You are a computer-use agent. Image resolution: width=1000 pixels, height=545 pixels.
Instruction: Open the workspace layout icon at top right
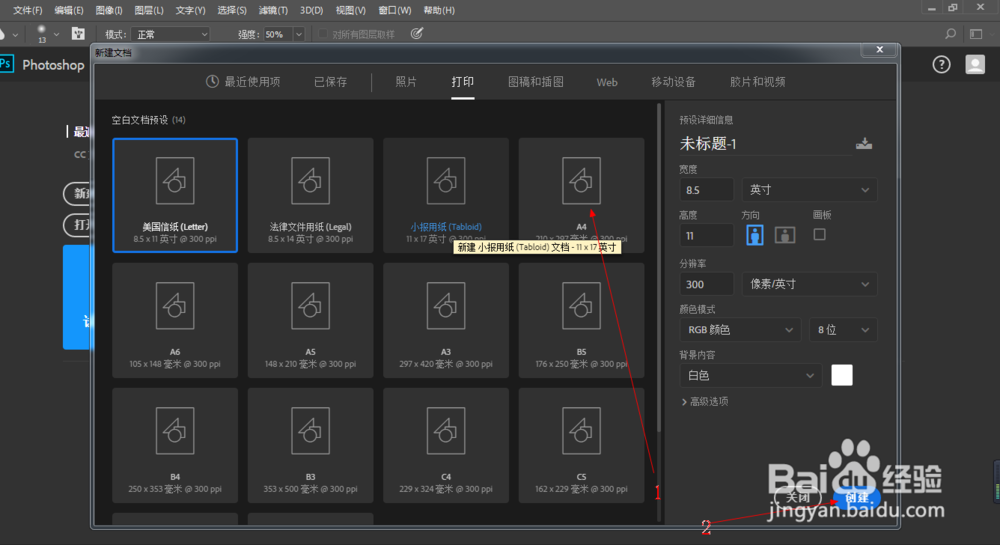[x=976, y=34]
